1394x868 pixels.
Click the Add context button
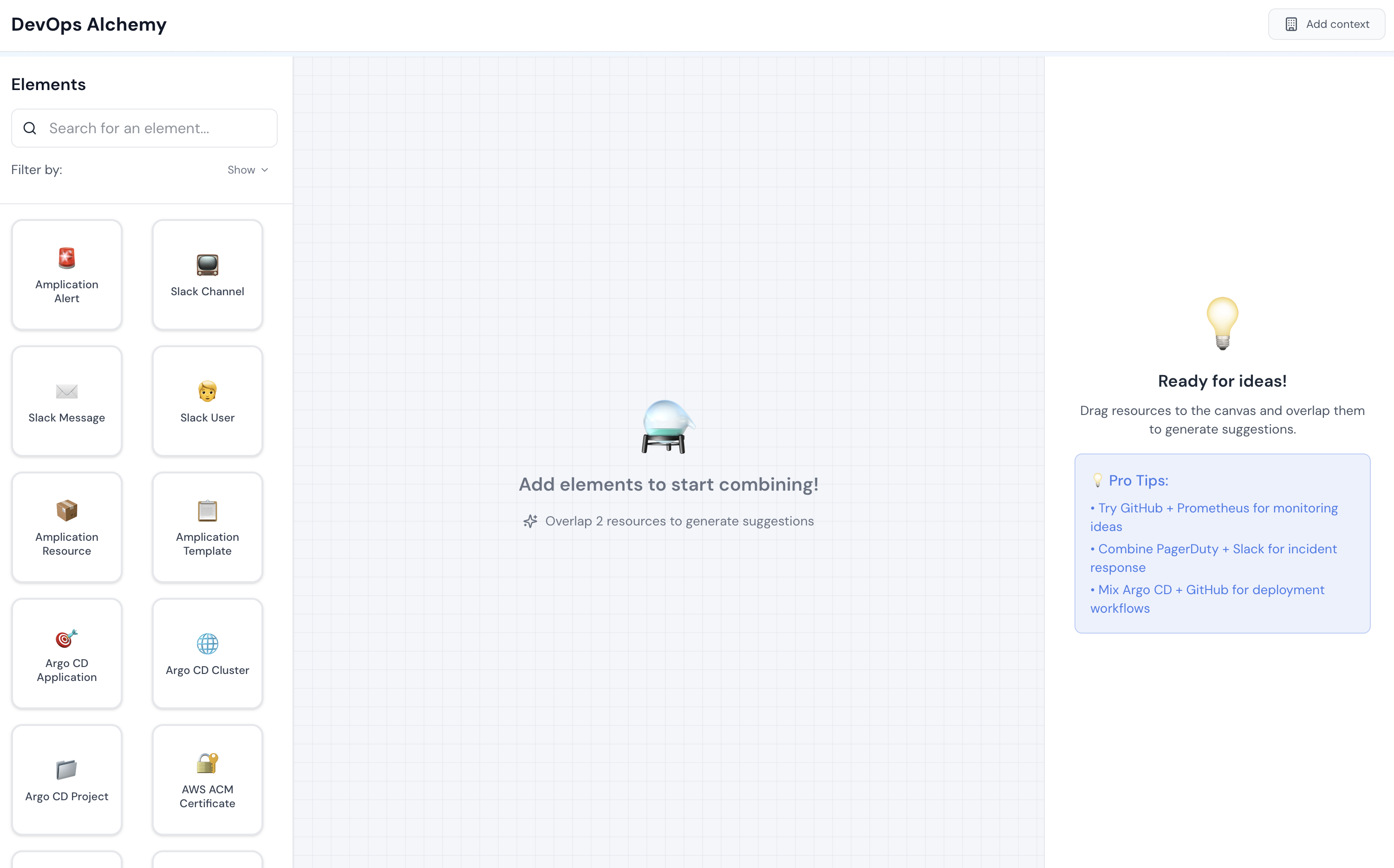pyautogui.click(x=1327, y=24)
